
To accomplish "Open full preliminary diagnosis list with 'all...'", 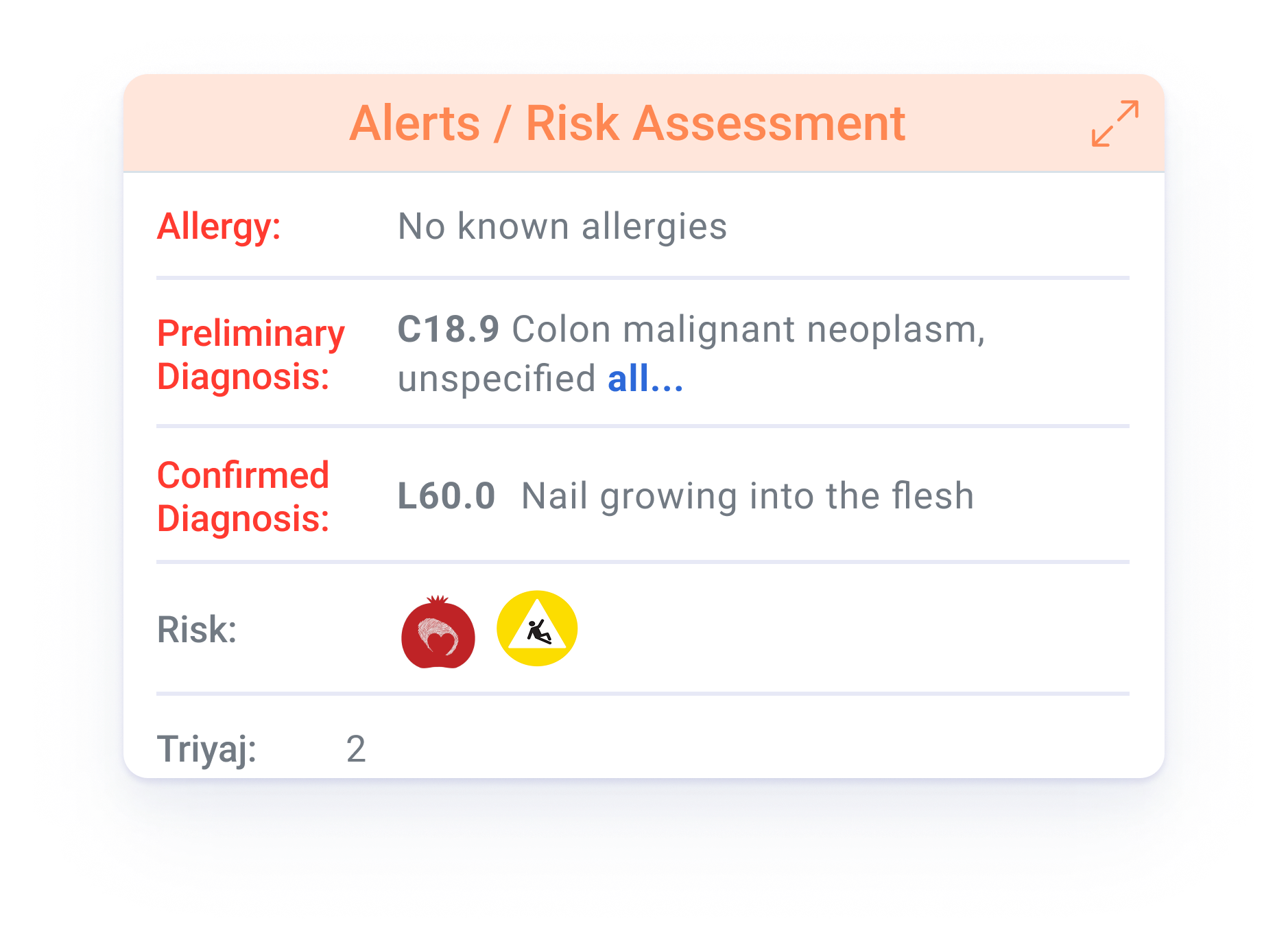I will [x=645, y=377].
